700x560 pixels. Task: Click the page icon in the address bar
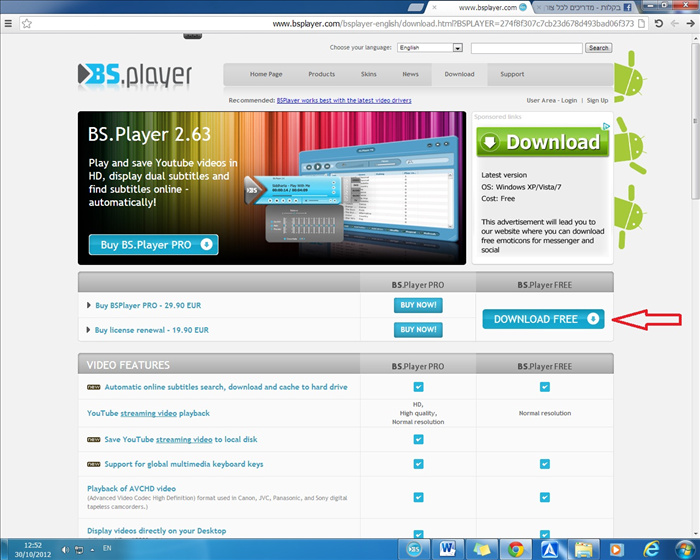tap(642, 23)
